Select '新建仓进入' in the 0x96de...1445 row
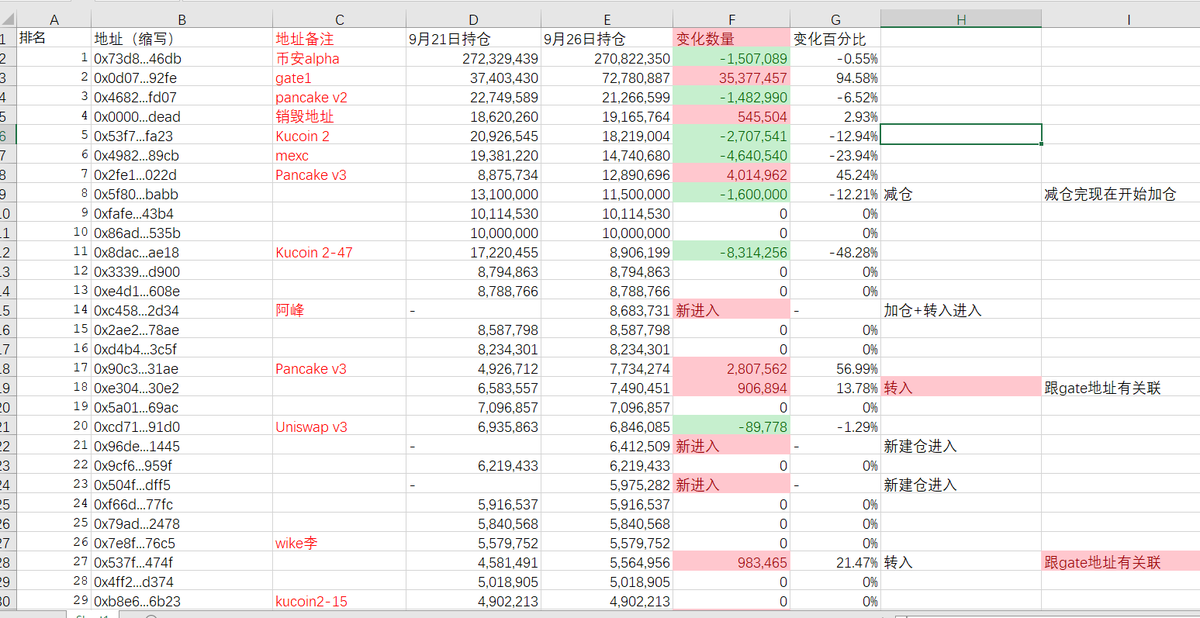Screen dimensions: 1200x618 coord(961,445)
